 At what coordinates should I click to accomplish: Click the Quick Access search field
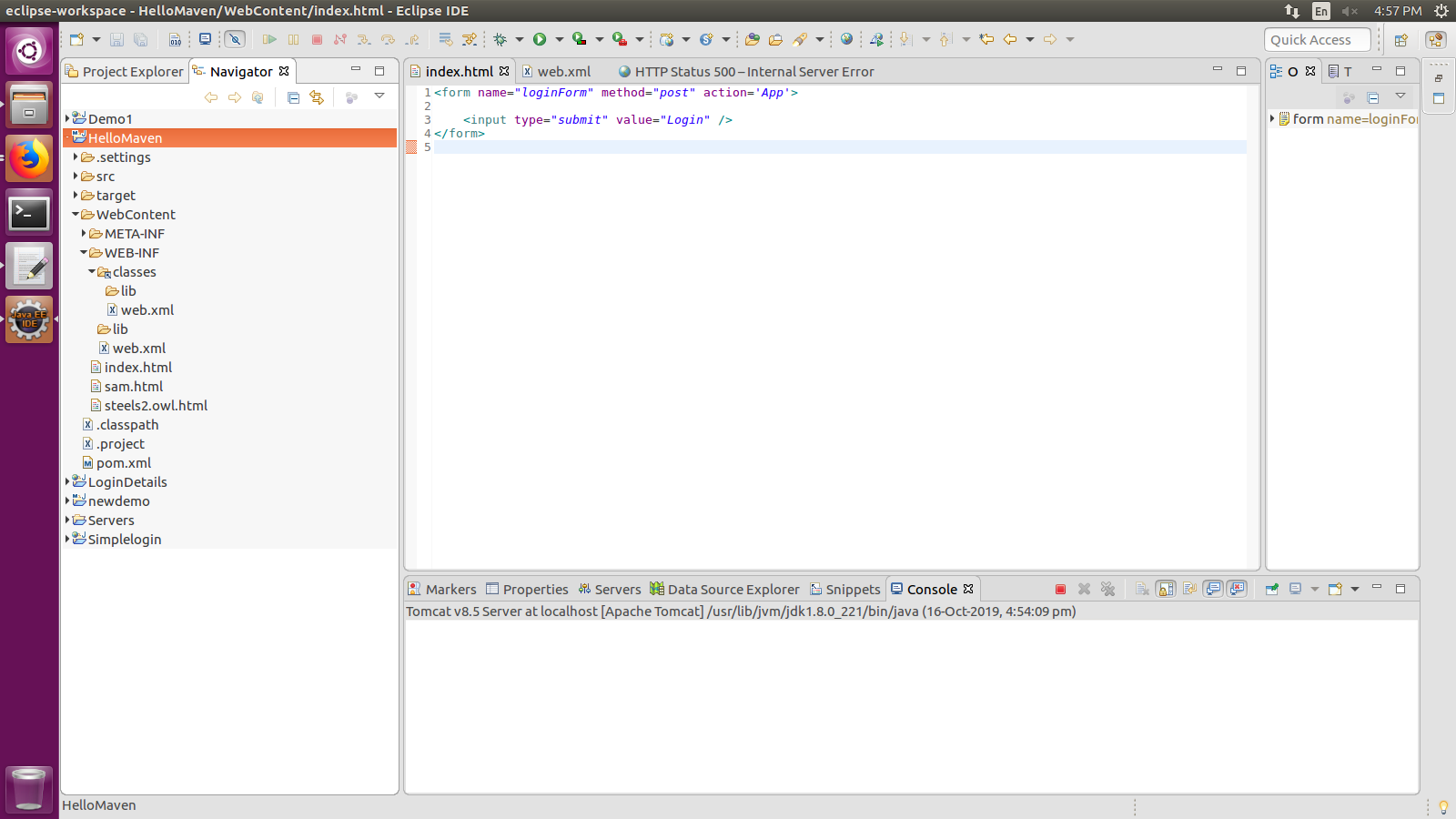[1317, 39]
